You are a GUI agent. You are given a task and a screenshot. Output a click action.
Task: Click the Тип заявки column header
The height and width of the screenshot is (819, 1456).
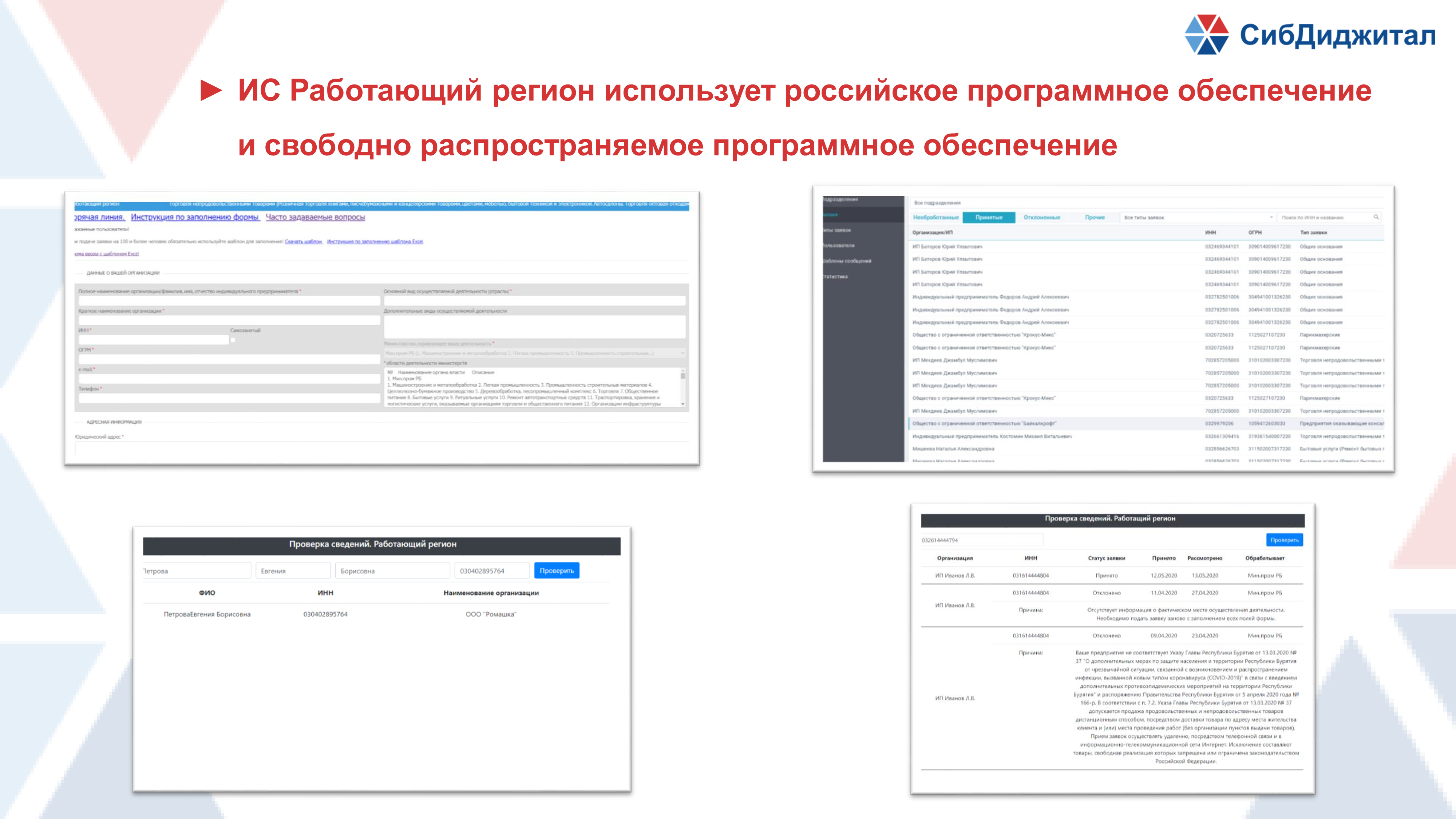coord(1313,232)
